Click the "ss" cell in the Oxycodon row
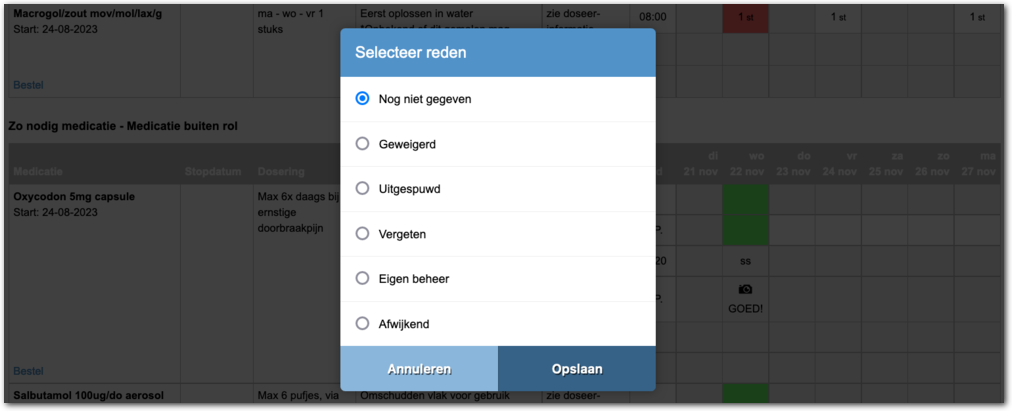This screenshot has height=411, width=1012. [x=745, y=261]
